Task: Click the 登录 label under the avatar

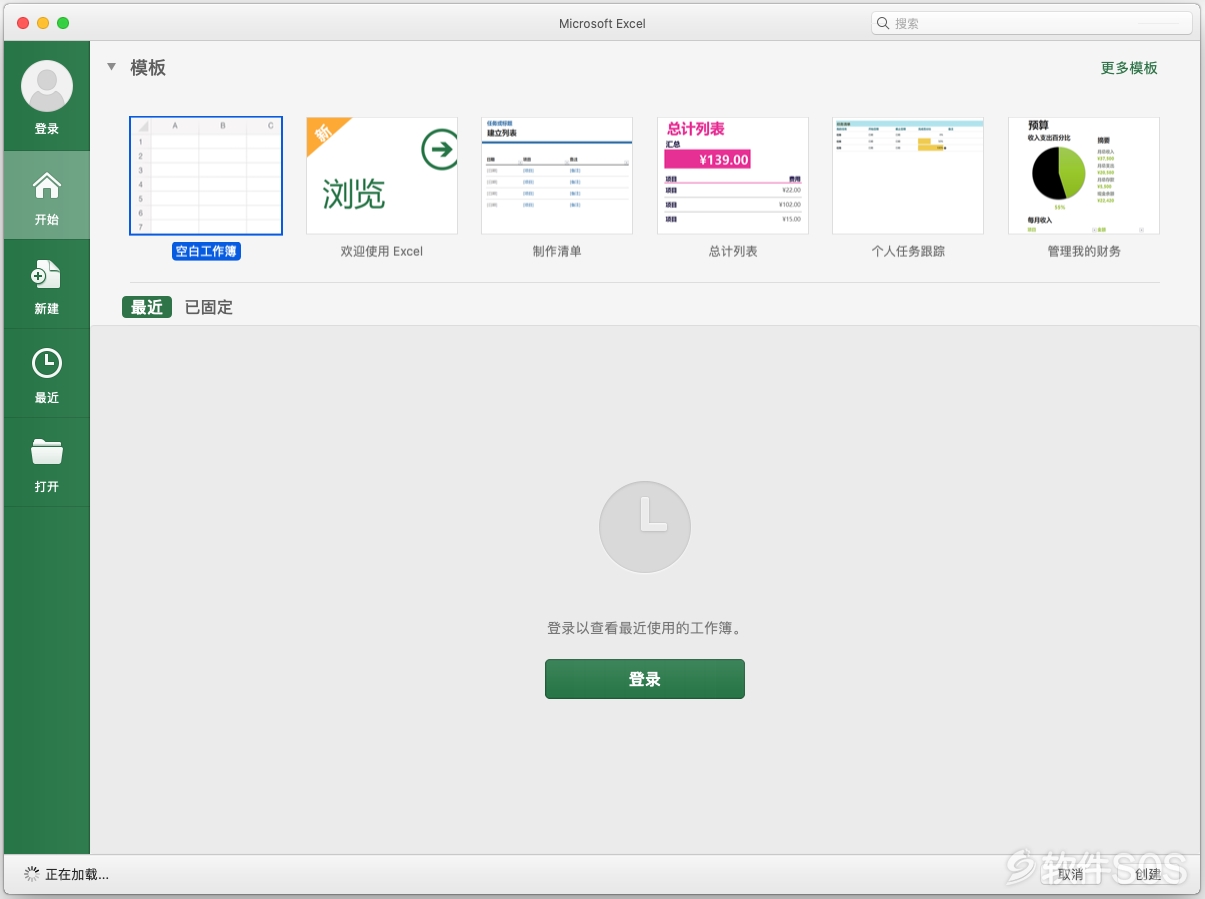Action: tap(47, 129)
